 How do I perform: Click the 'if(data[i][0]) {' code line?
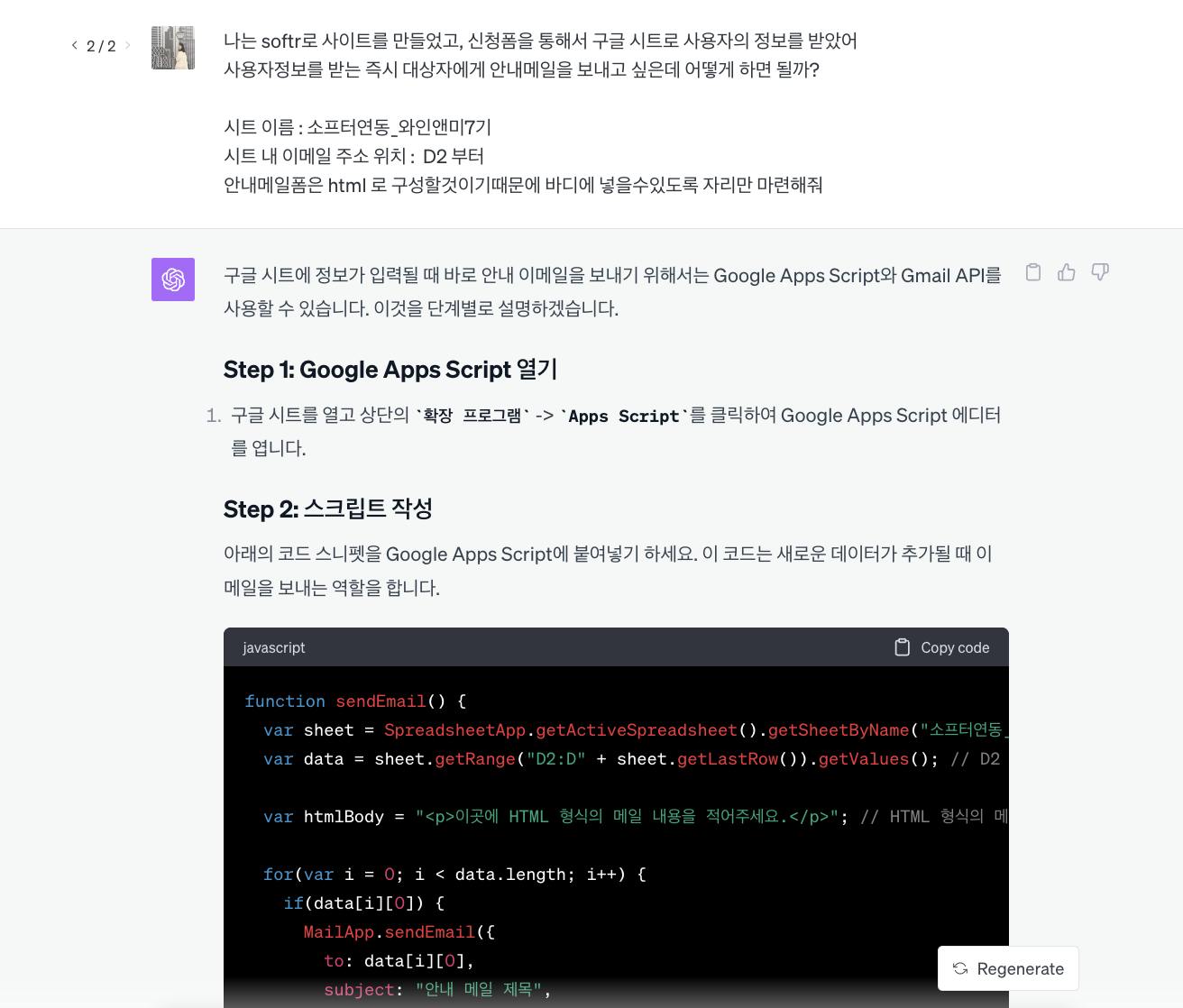pos(364,903)
